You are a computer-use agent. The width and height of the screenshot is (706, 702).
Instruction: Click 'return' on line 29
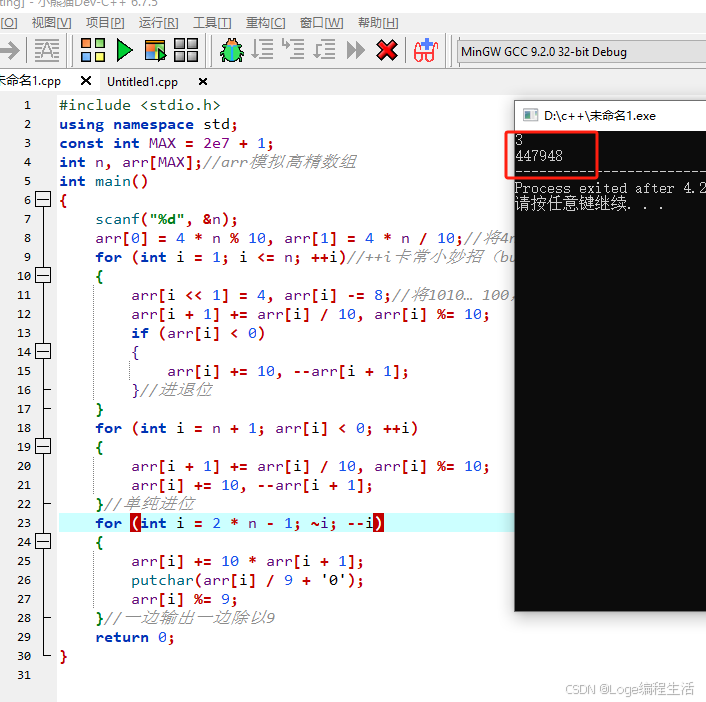tap(122, 637)
